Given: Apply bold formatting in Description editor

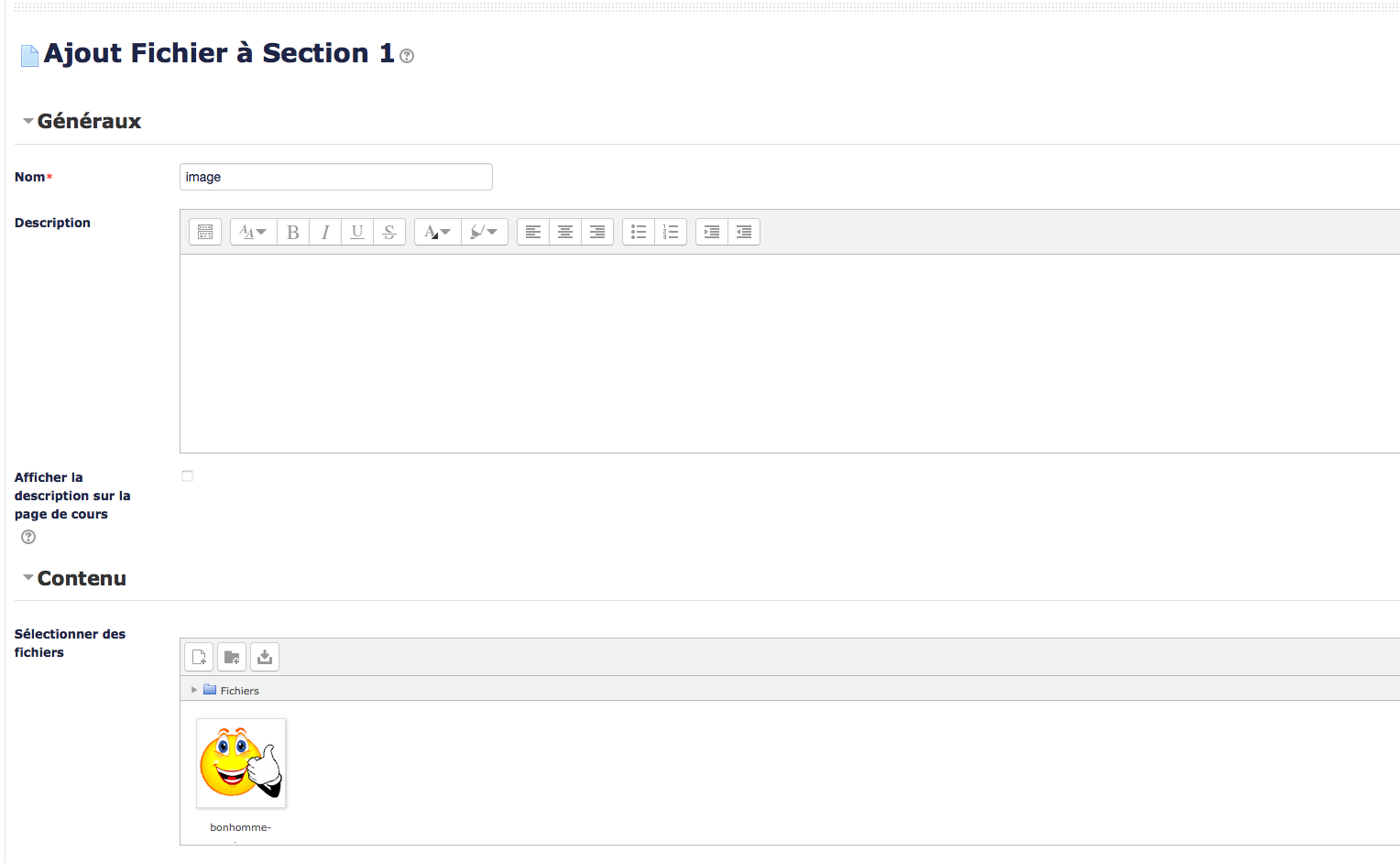Looking at the screenshot, I should 293,232.
